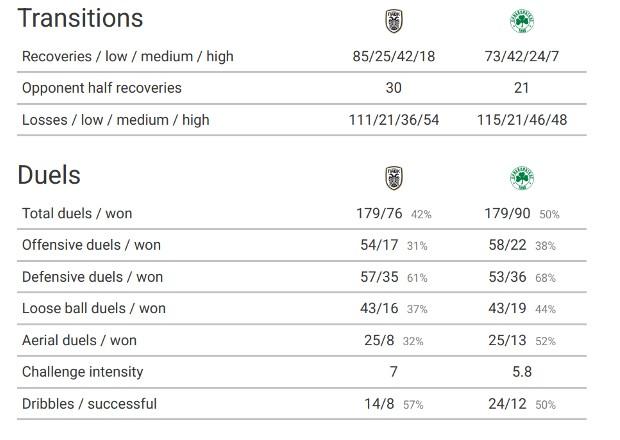Click the Panathinaikos shamrock logo in Transitions header
This screenshot has height=440, width=620.
[x=522, y=21]
